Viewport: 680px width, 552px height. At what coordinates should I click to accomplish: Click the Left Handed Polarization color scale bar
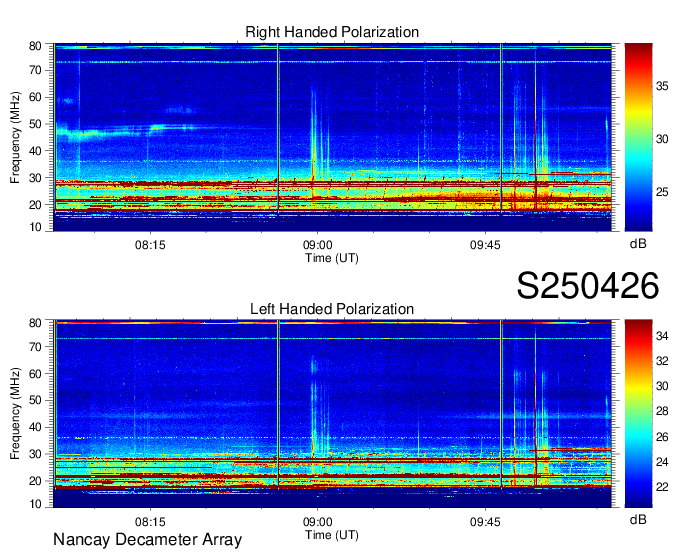click(x=638, y=414)
